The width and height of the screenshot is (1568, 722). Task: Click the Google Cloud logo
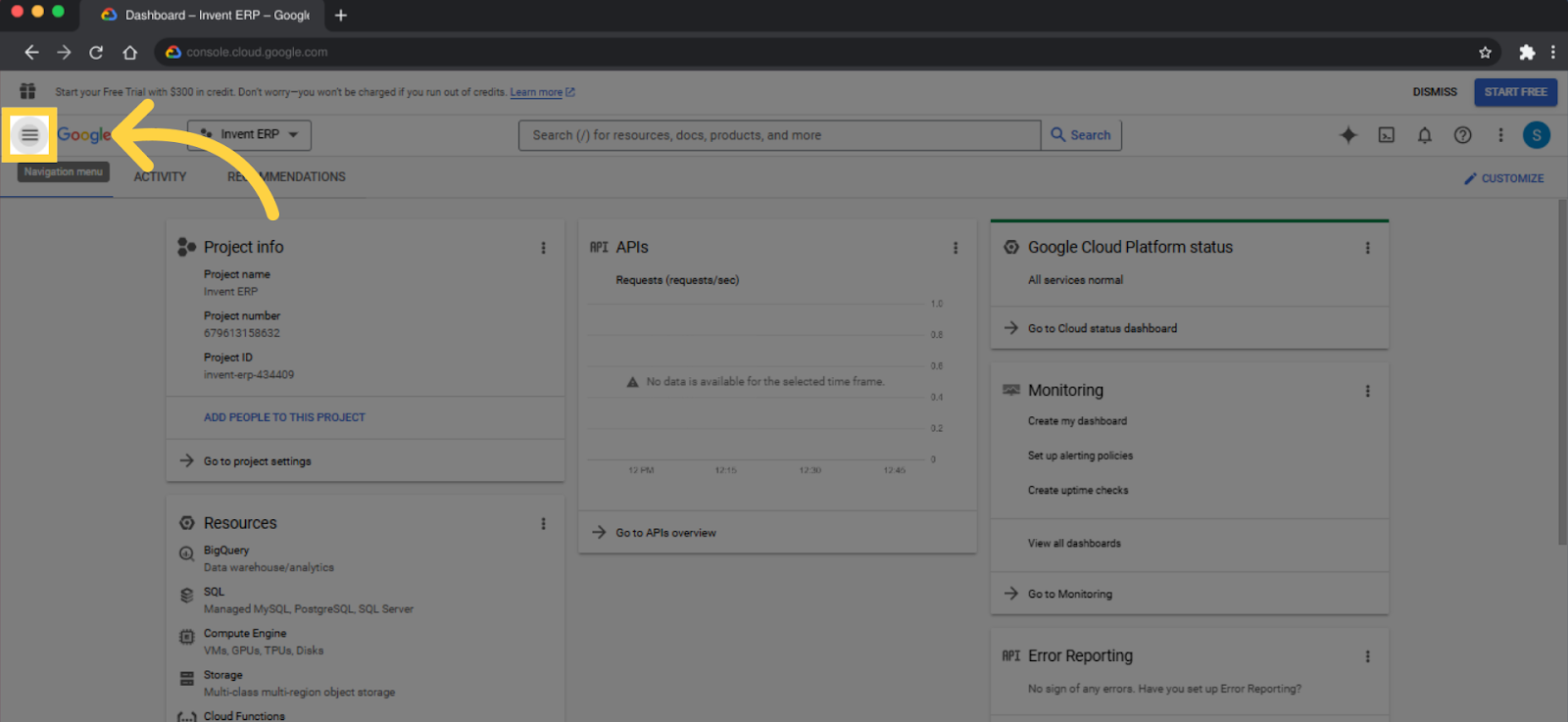click(x=84, y=135)
